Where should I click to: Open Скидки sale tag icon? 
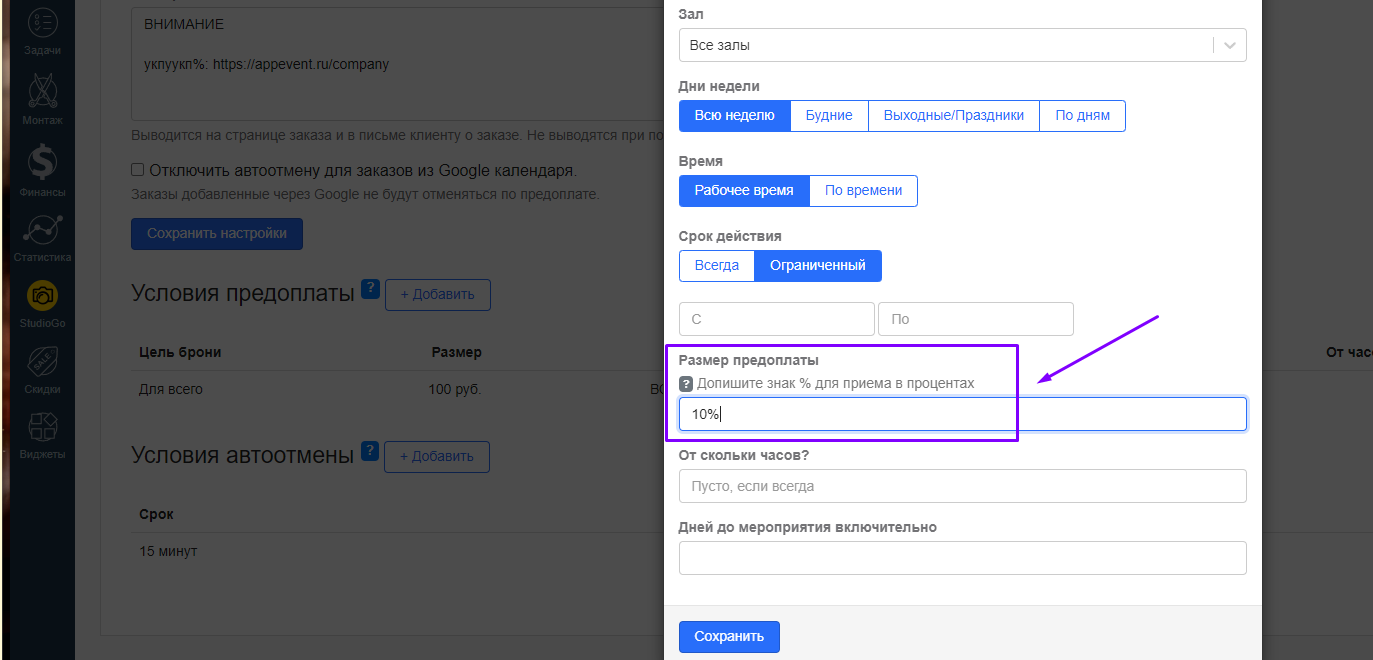coord(42,367)
